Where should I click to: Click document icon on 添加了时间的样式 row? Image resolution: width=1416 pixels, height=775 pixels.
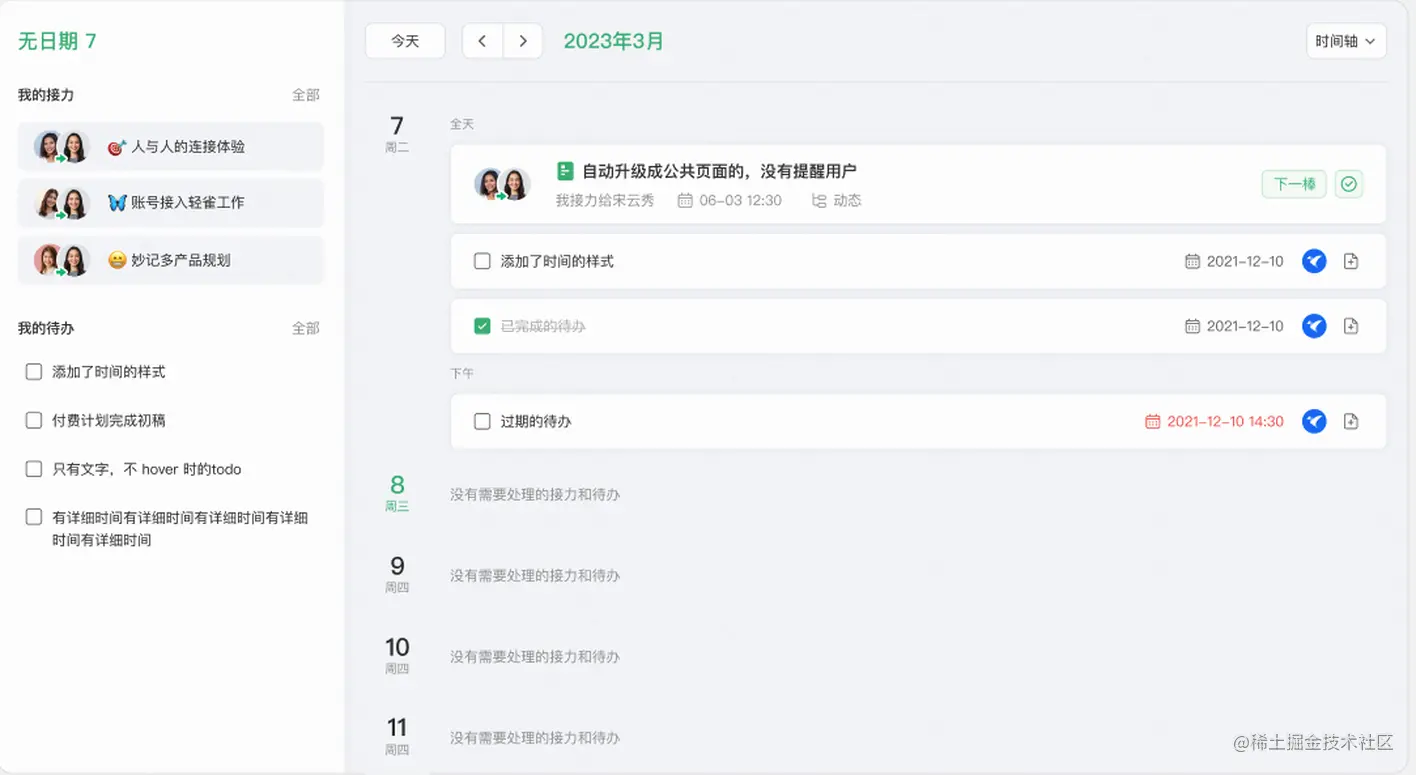1351,261
